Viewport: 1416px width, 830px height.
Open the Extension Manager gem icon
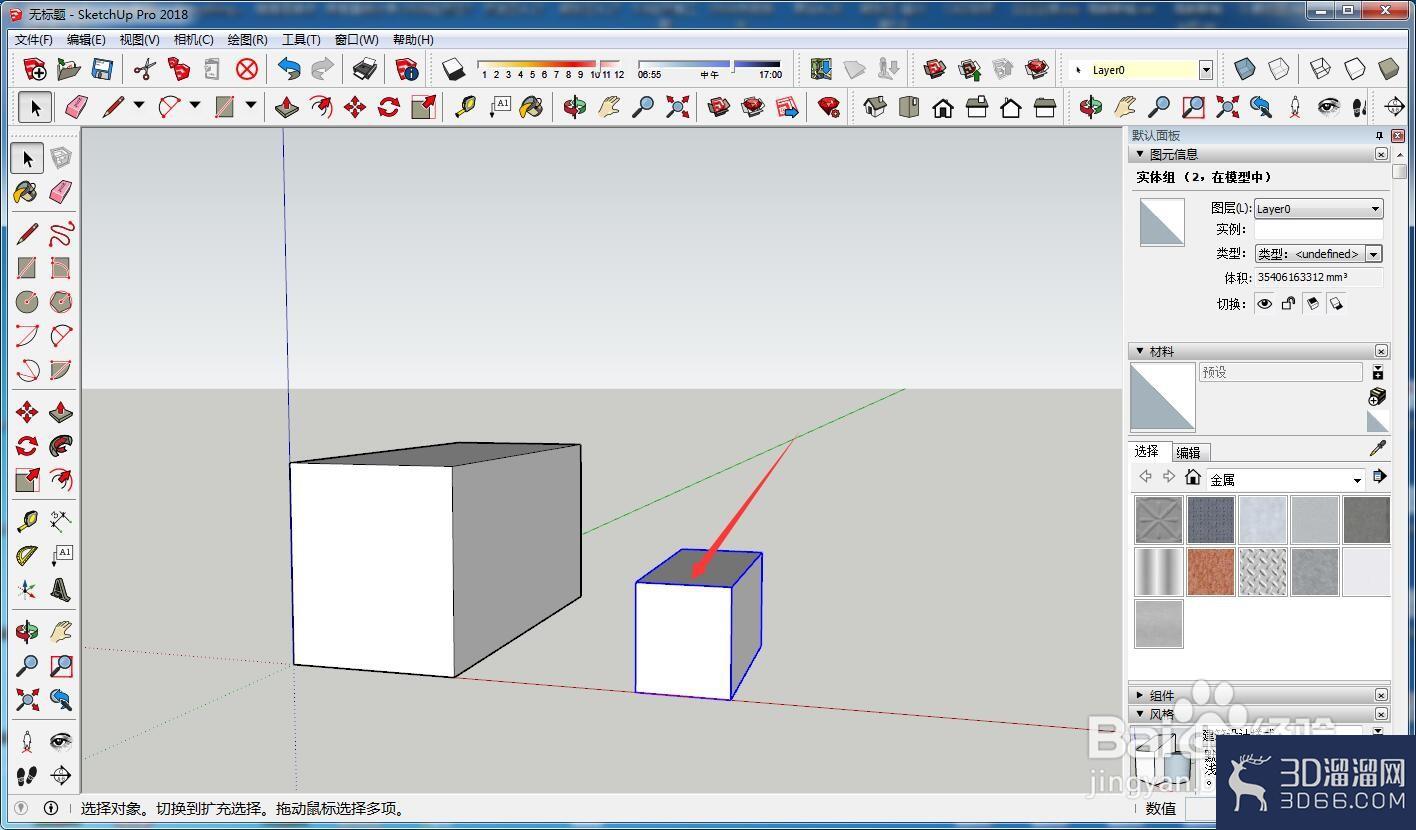tap(828, 107)
